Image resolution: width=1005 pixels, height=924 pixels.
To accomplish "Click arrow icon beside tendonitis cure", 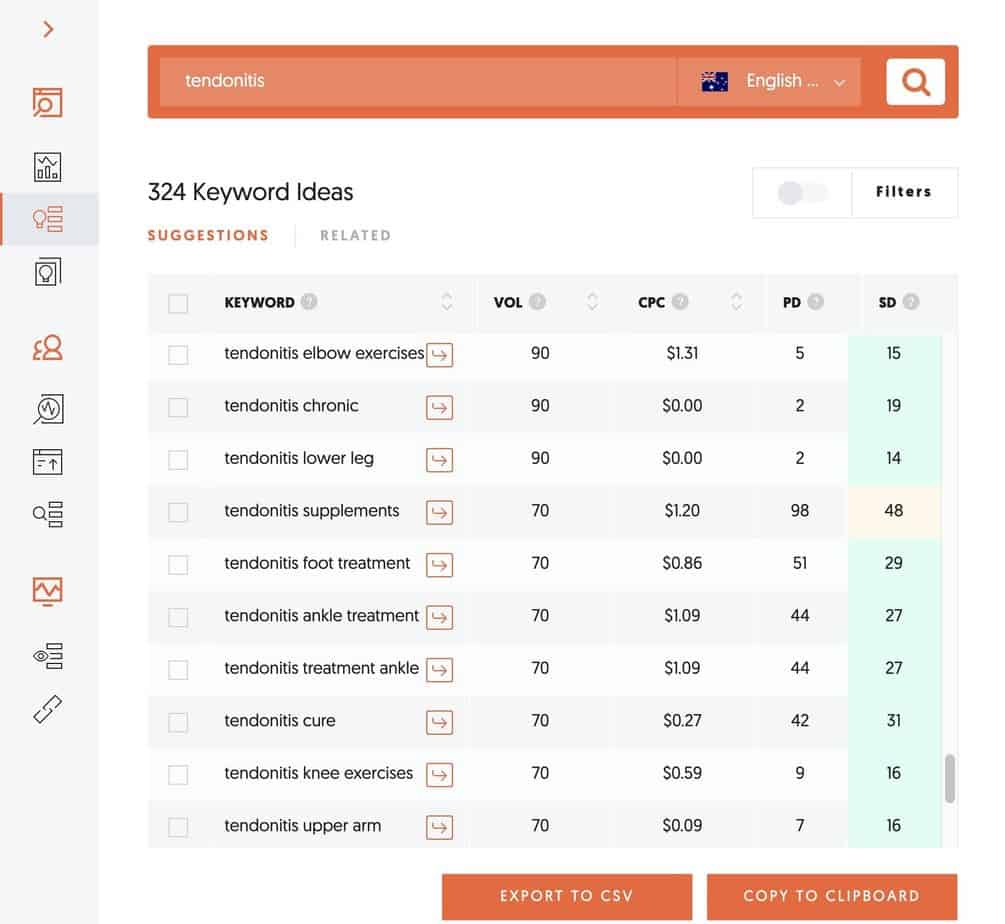I will [439, 722].
